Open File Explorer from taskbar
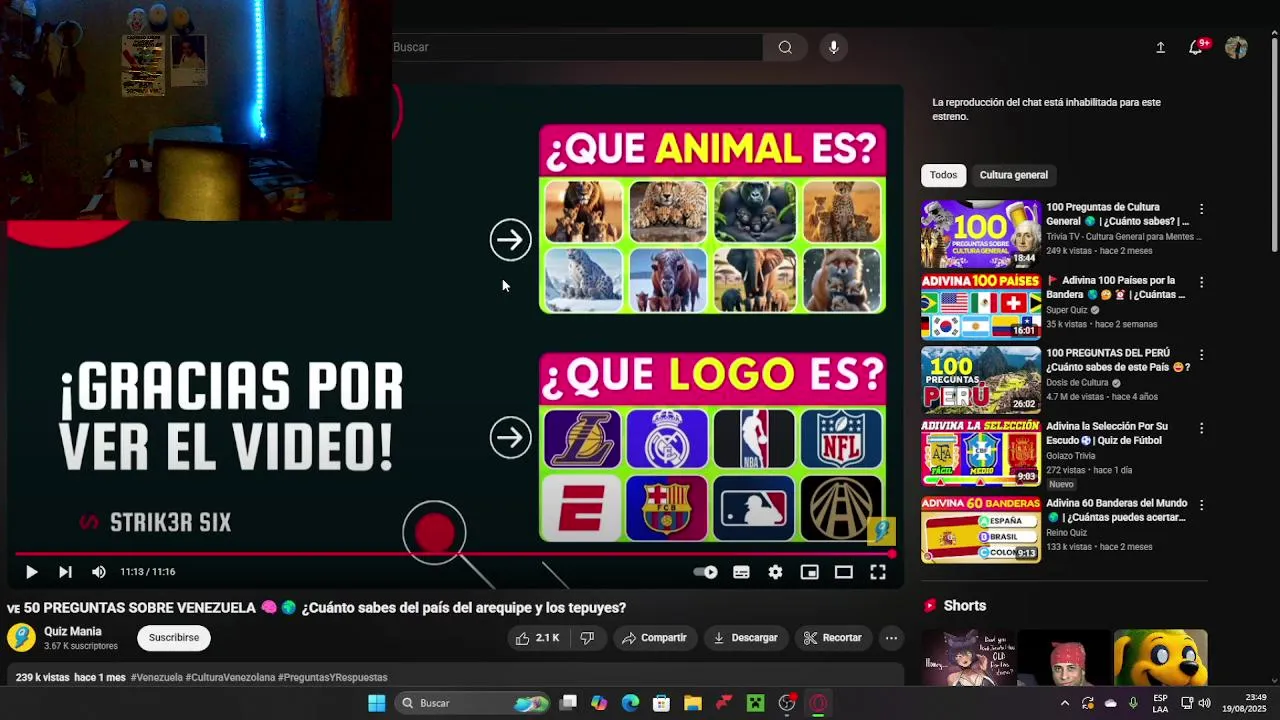 [x=692, y=703]
